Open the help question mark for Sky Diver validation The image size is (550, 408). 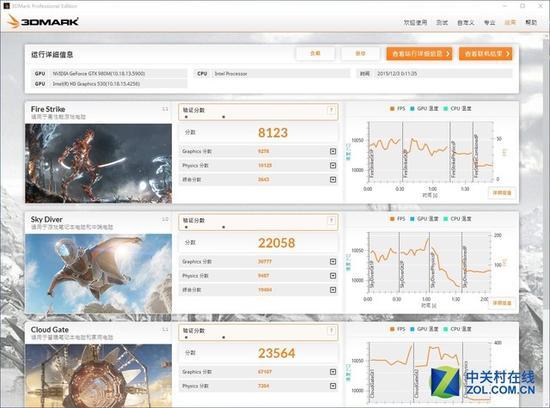(x=331, y=220)
